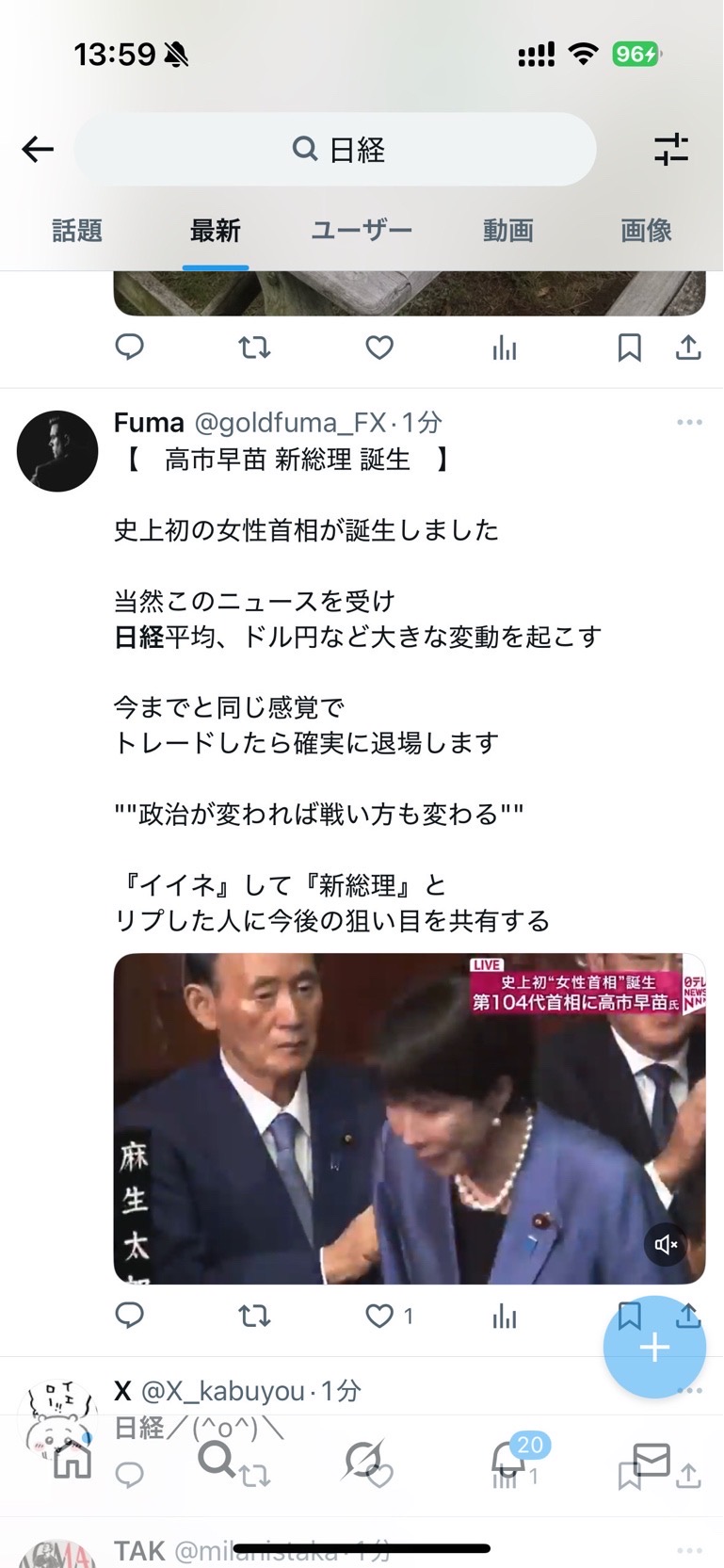The width and height of the screenshot is (724, 1568).
Task: Like Fuma's post with heart icon
Action: (379, 1316)
